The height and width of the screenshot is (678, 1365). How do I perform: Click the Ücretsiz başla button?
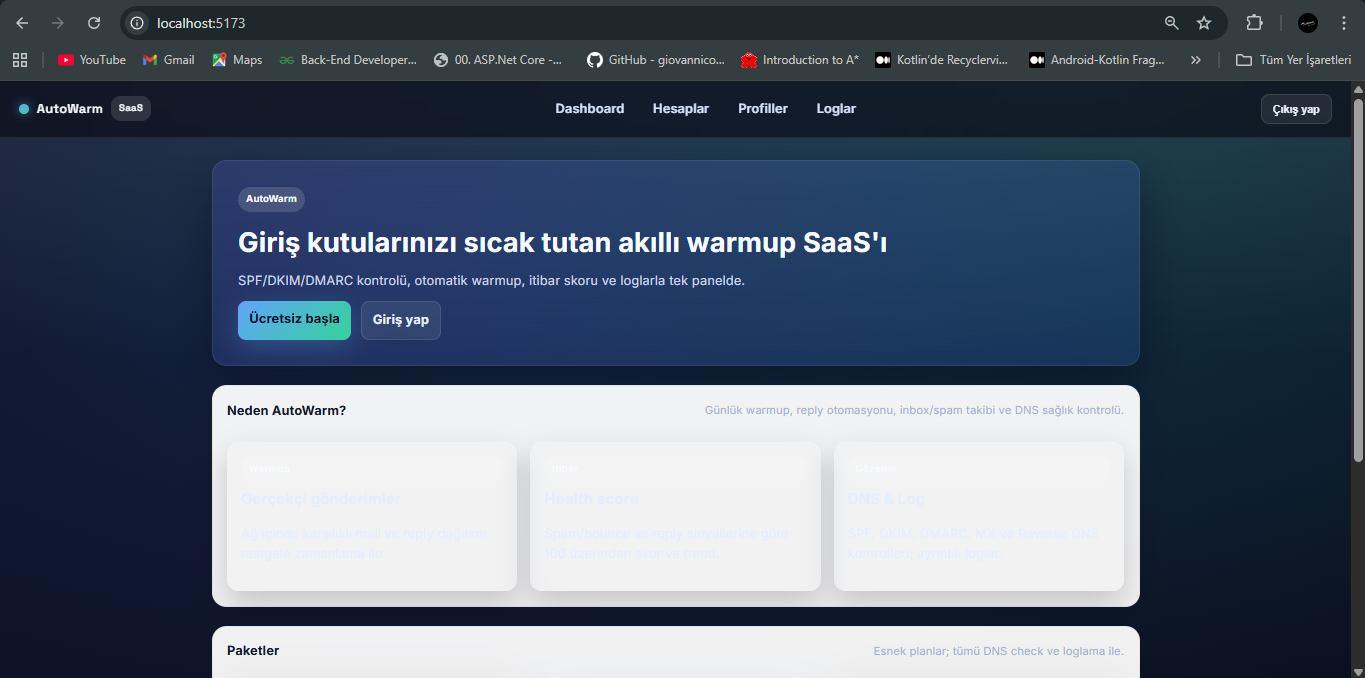point(294,320)
